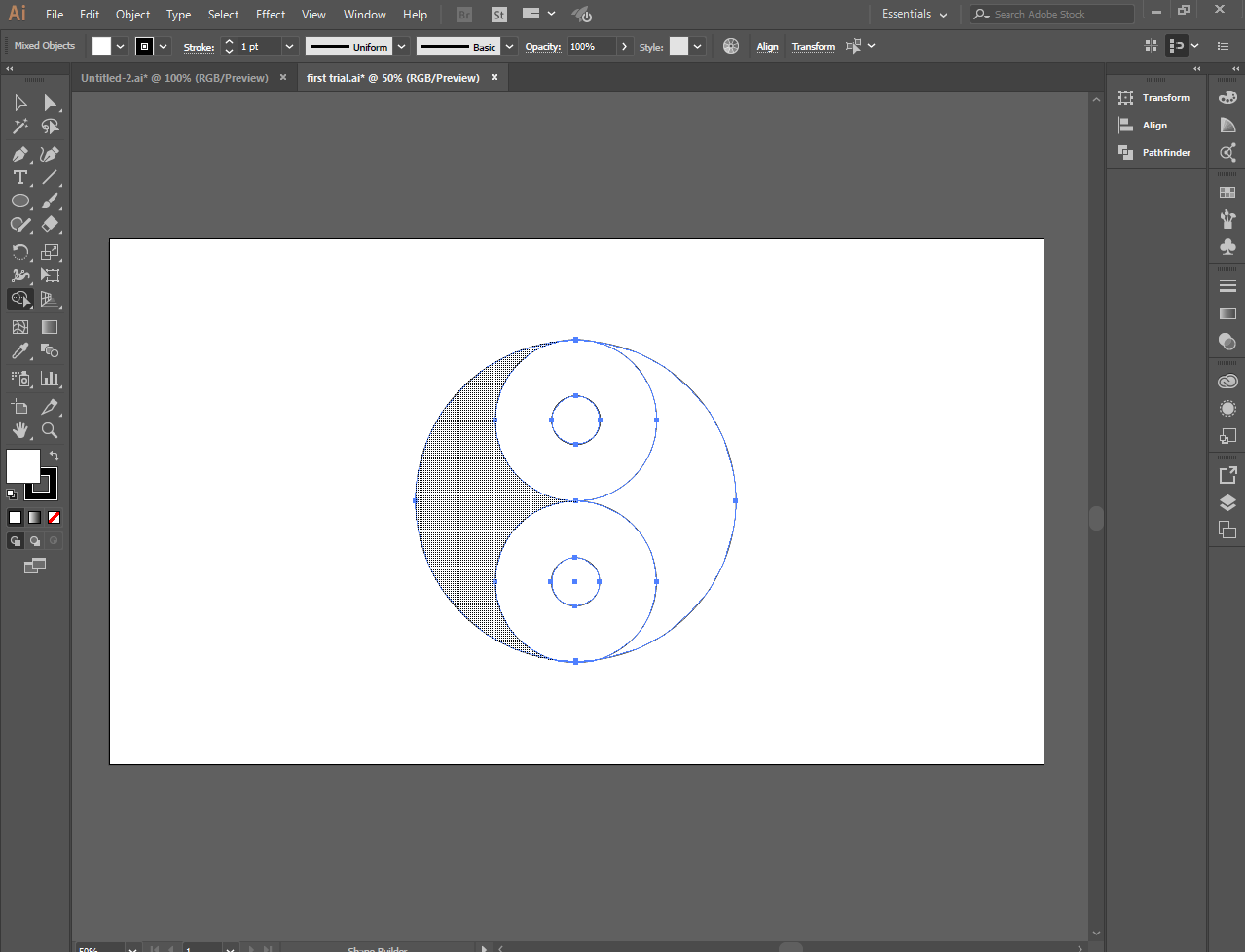Switch to the first trial.ai tab
1245x952 pixels.
393,78
